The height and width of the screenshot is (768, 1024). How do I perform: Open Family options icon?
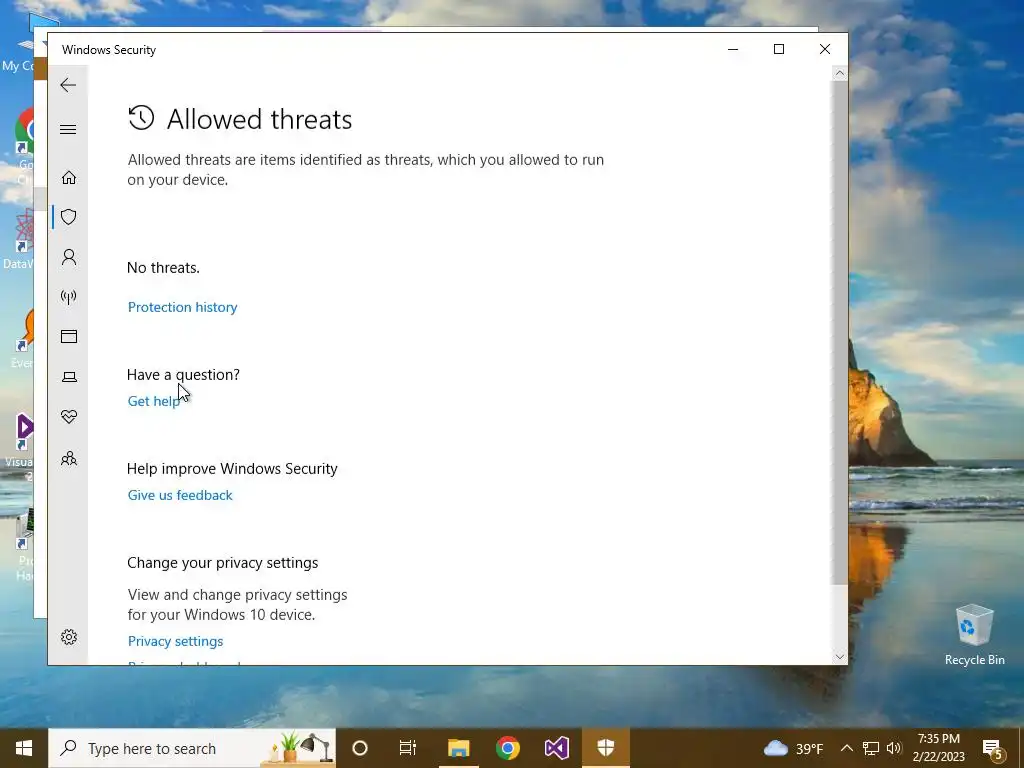[x=69, y=458]
